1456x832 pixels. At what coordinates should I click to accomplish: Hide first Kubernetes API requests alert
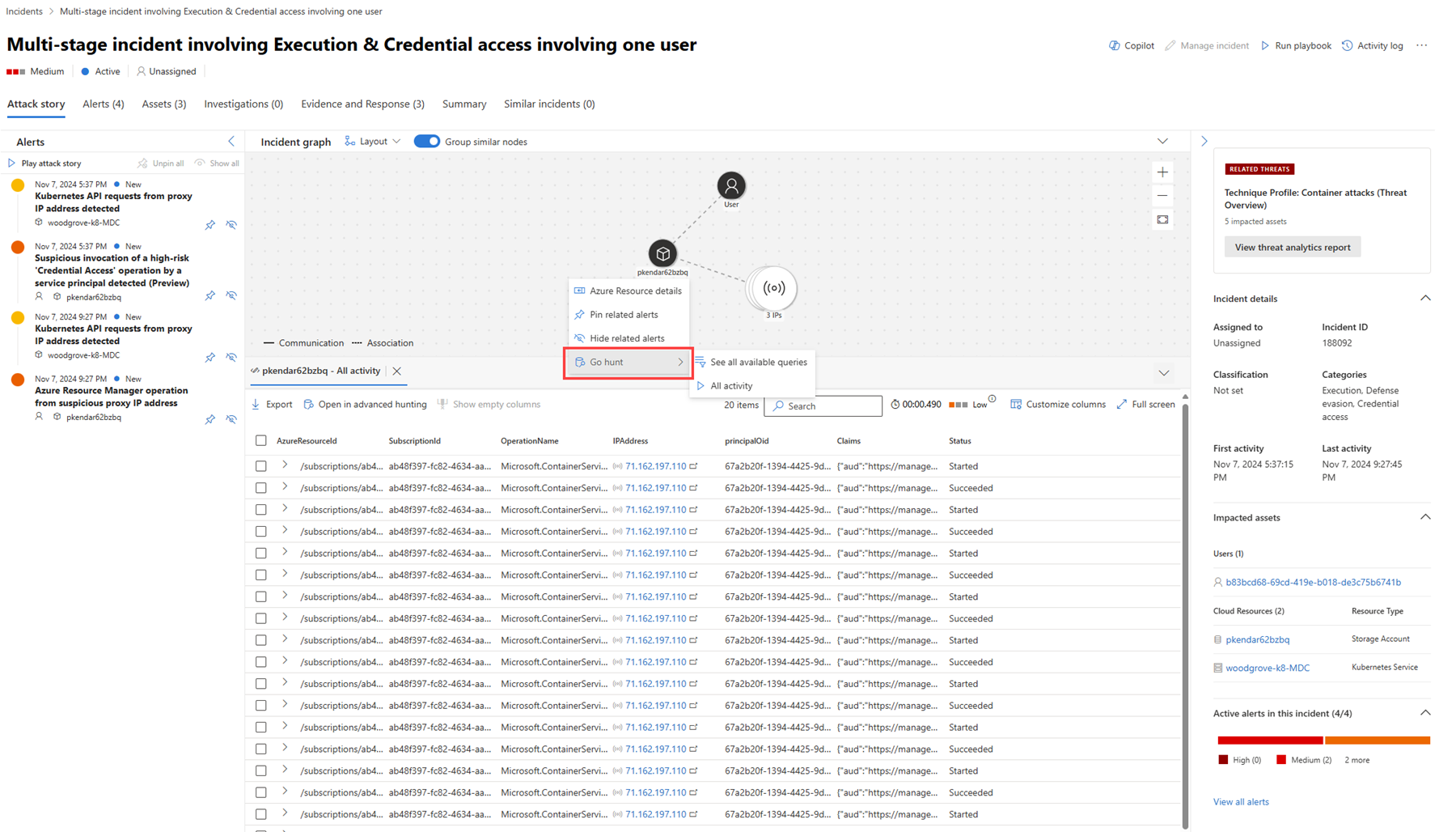pyautogui.click(x=232, y=225)
